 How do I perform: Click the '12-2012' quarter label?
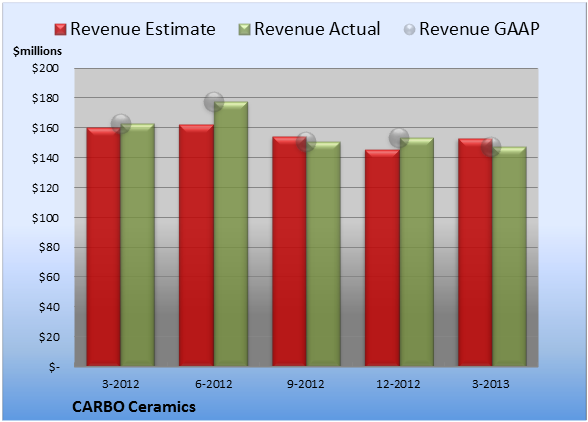pos(398,384)
